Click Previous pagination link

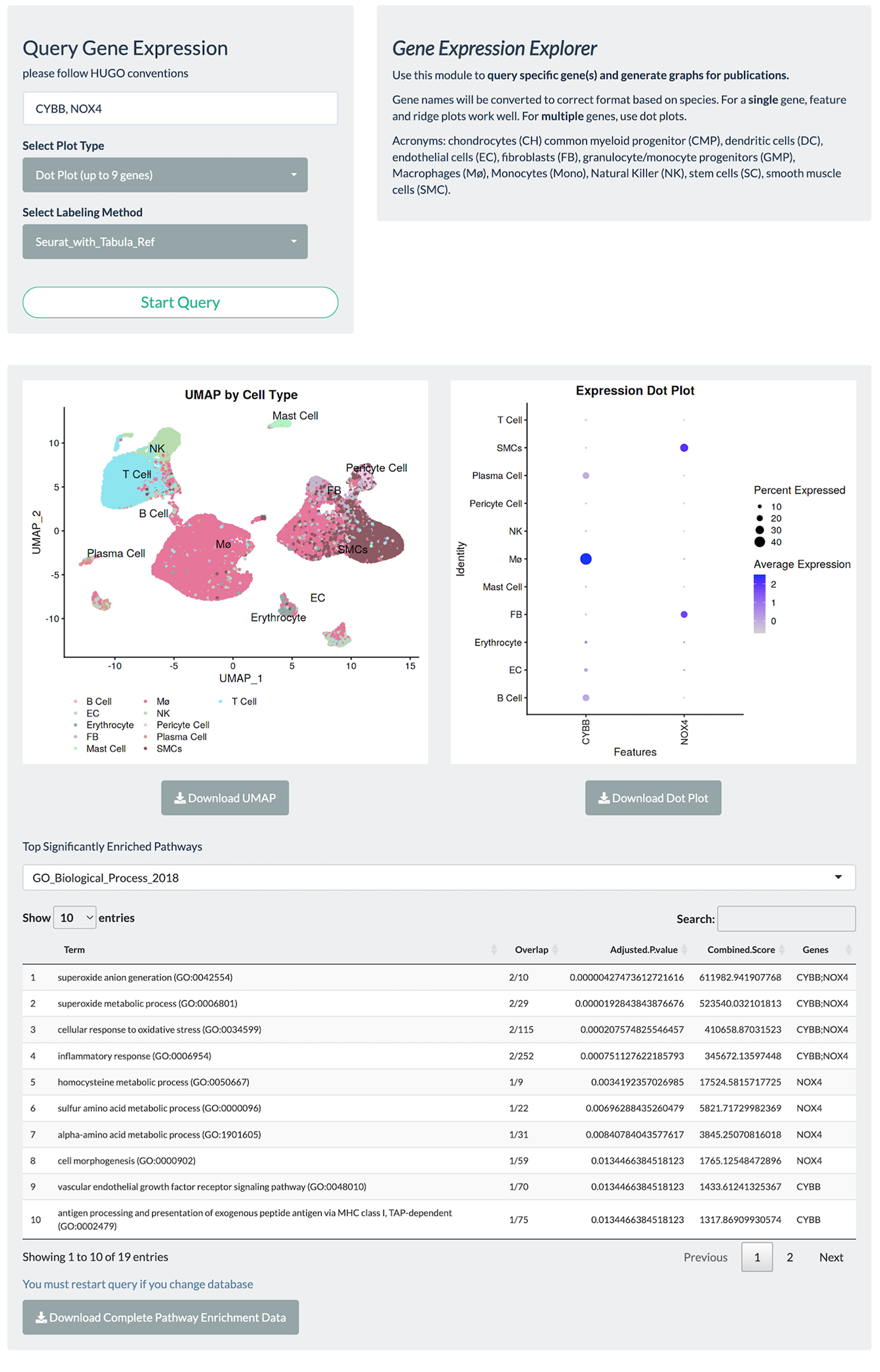coord(705,1256)
